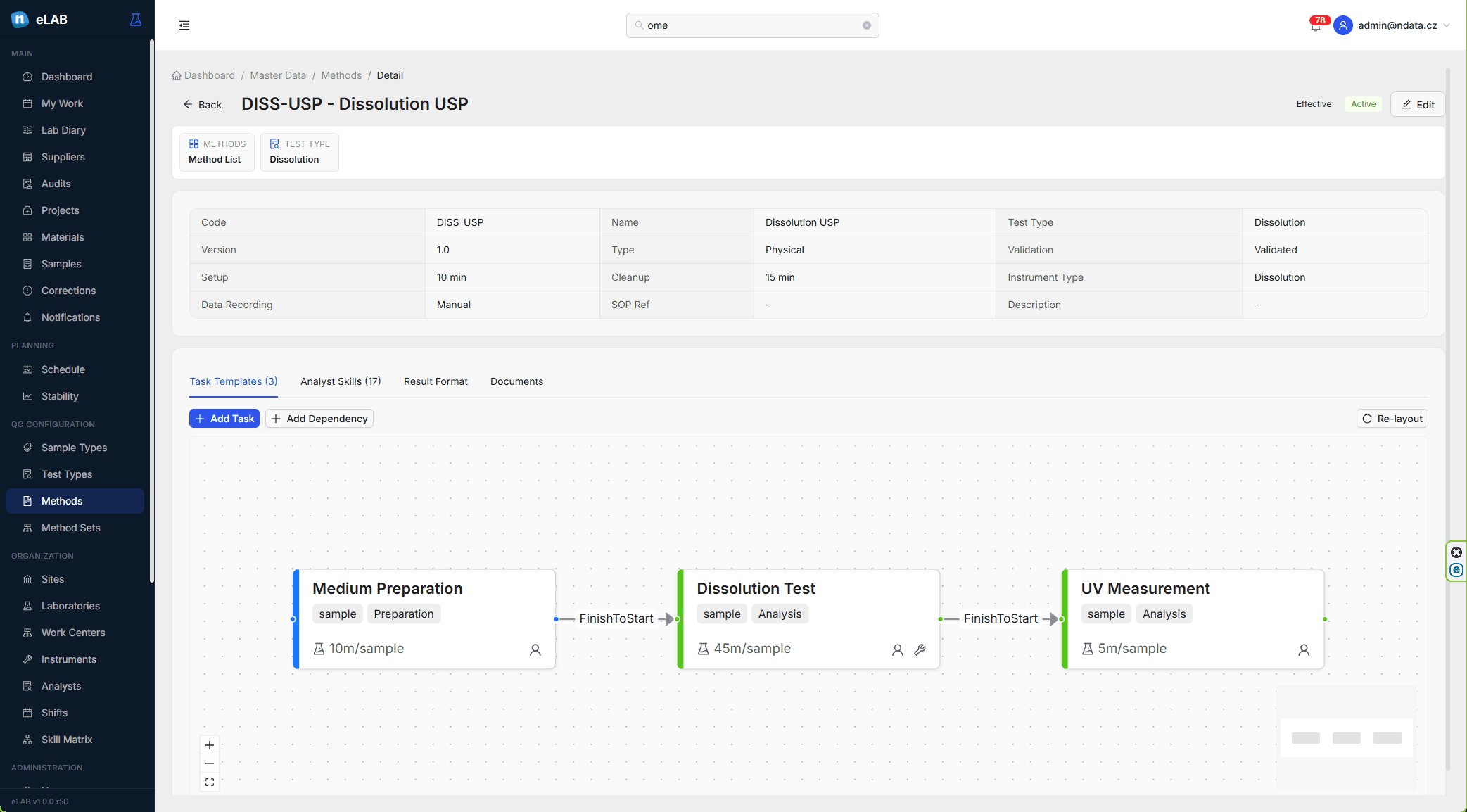This screenshot has height=812, width=1467.
Task: Click analyst icon on Dissolution Test node
Action: [898, 650]
